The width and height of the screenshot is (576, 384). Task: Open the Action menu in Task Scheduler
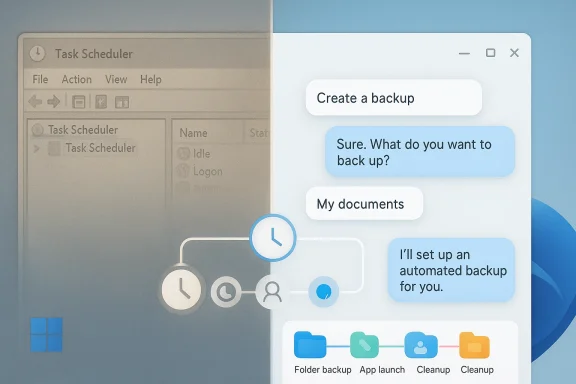(x=76, y=79)
